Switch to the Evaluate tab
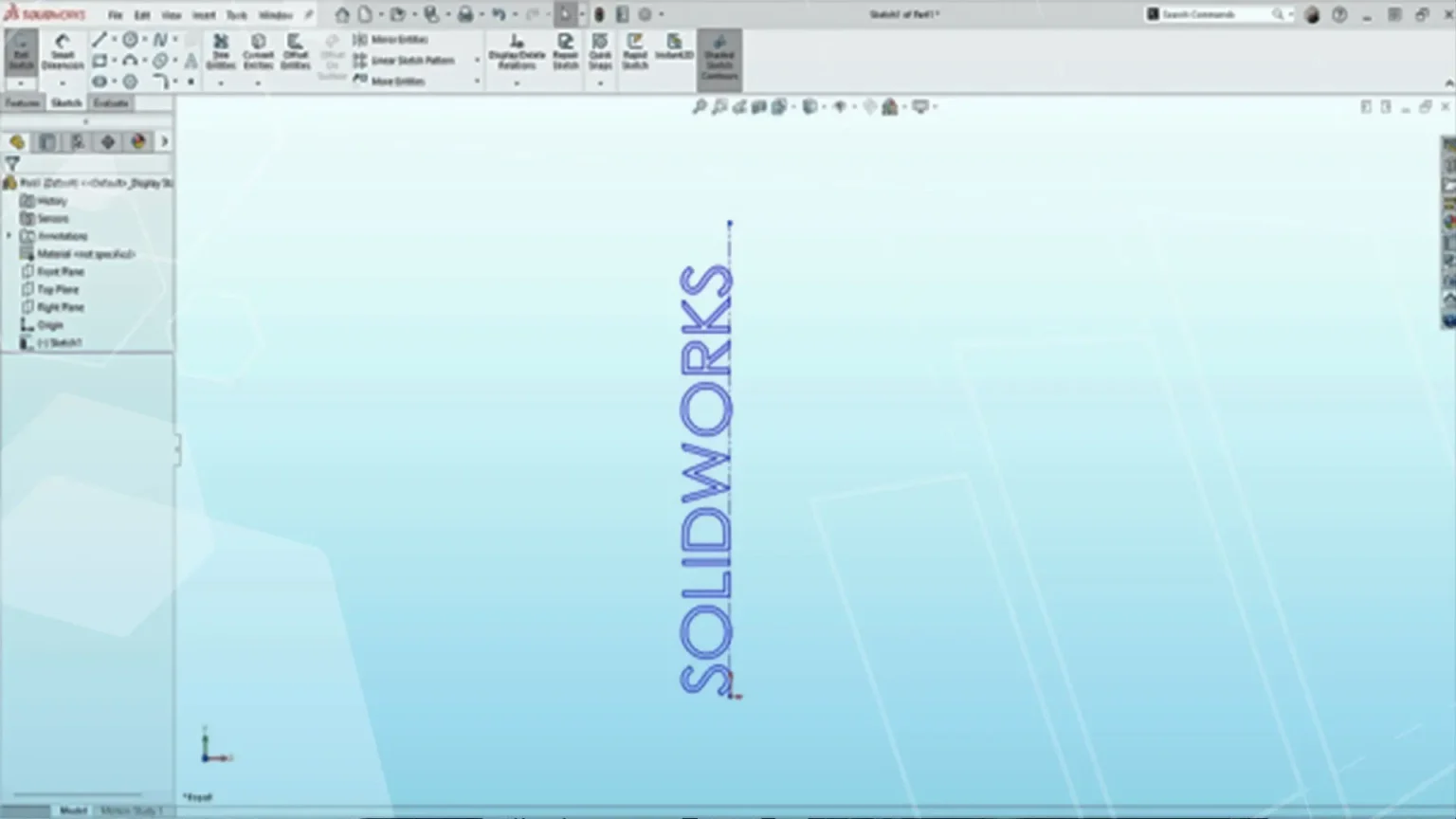 click(111, 102)
